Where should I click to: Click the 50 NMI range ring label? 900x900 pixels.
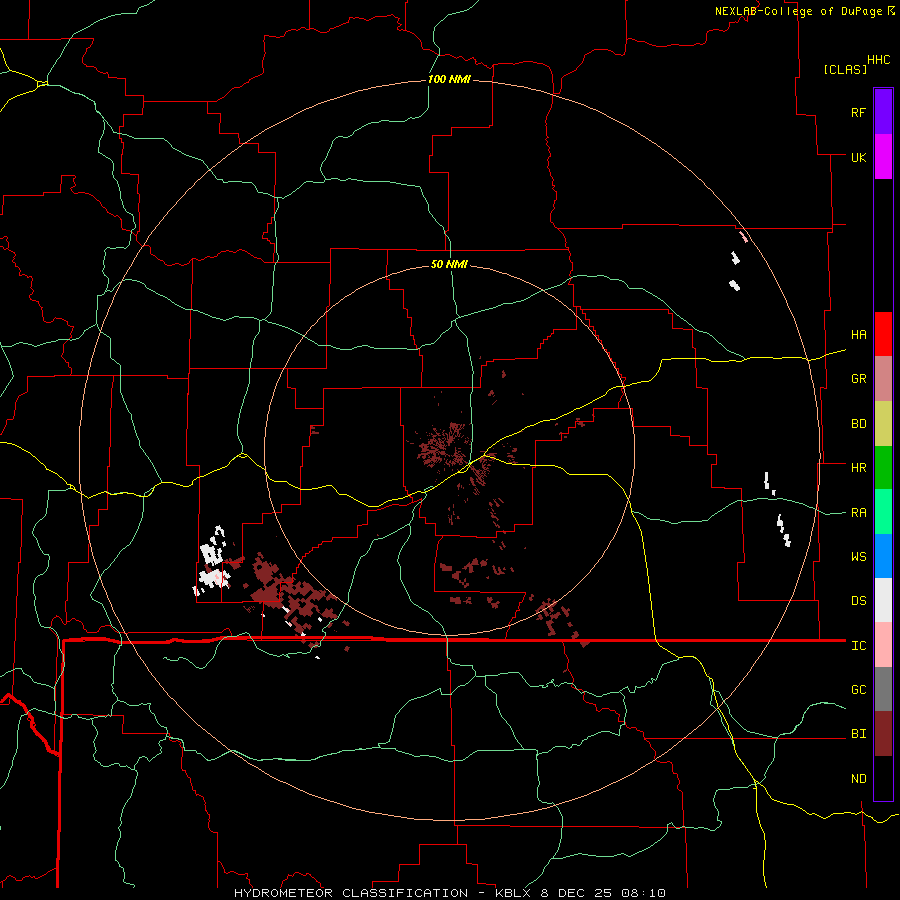[x=449, y=264]
